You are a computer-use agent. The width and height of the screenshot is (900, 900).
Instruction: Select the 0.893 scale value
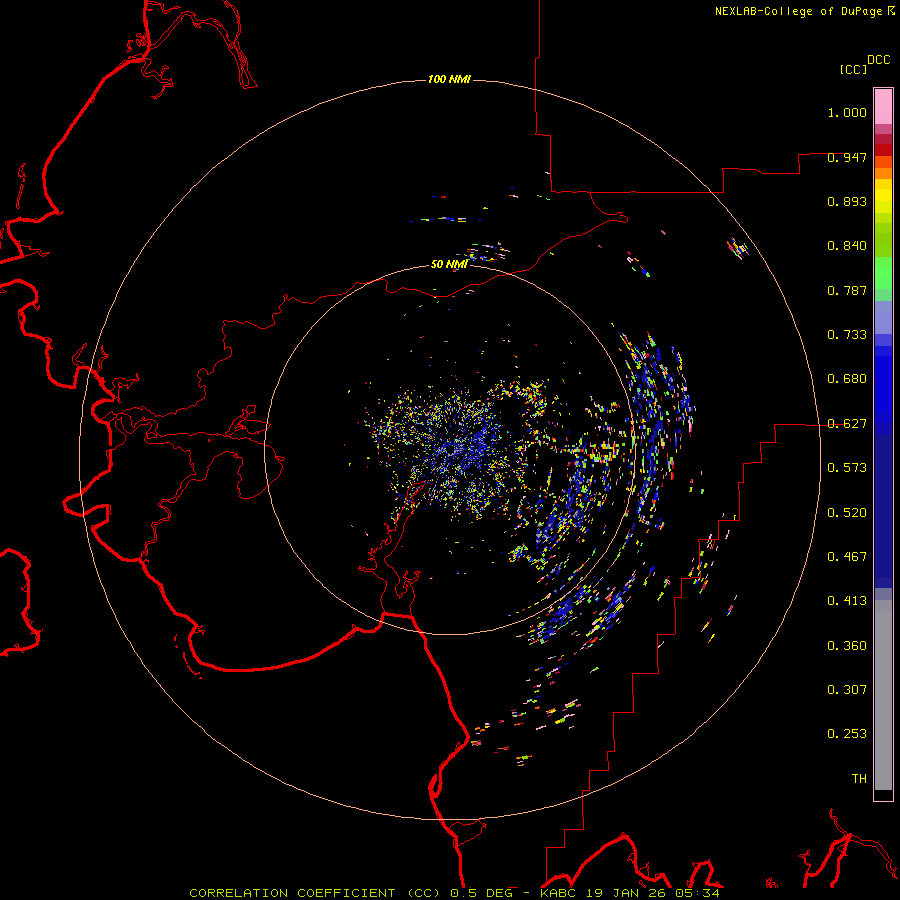click(x=847, y=201)
